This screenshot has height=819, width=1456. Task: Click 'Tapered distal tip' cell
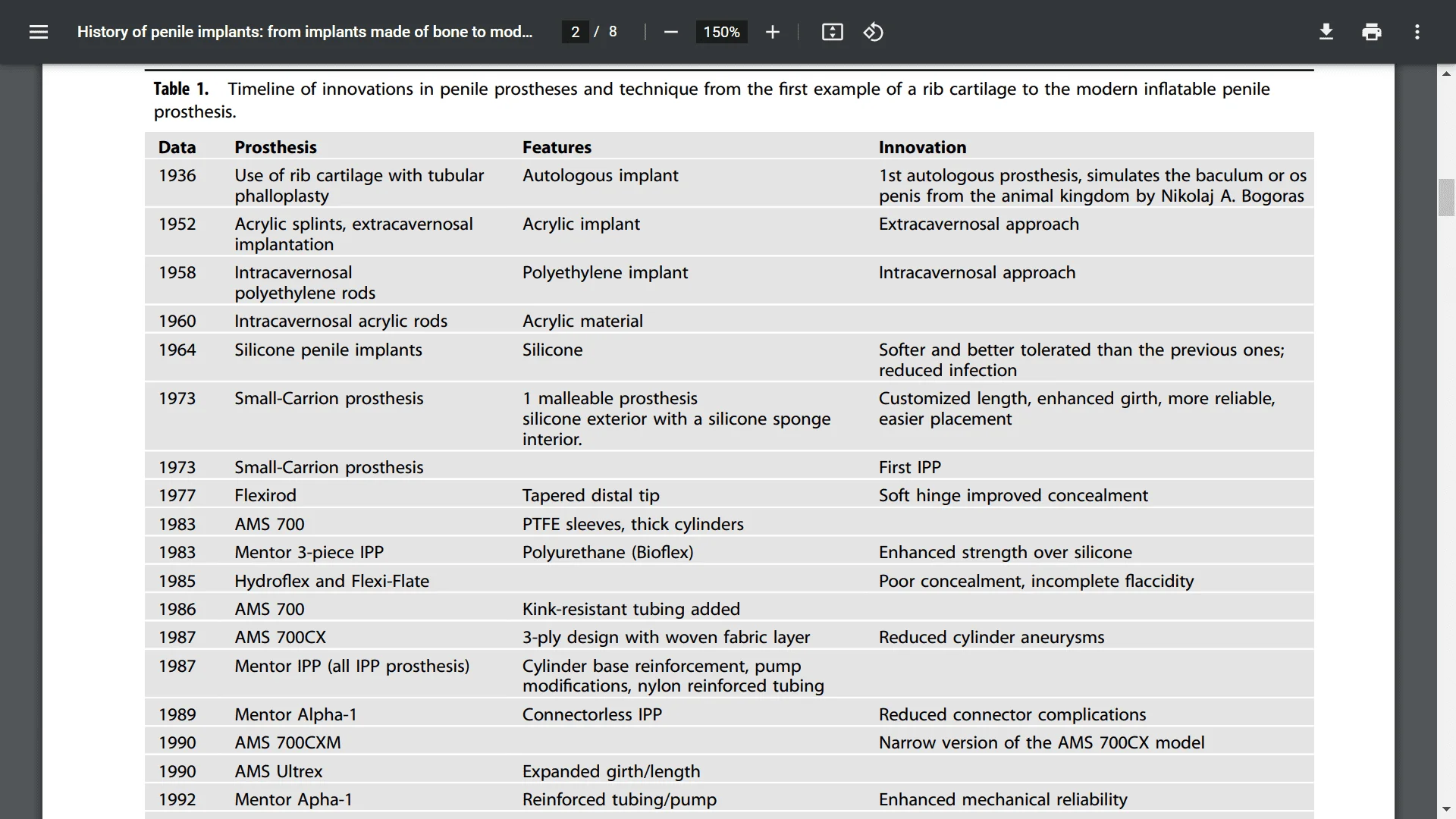pyautogui.click(x=590, y=495)
